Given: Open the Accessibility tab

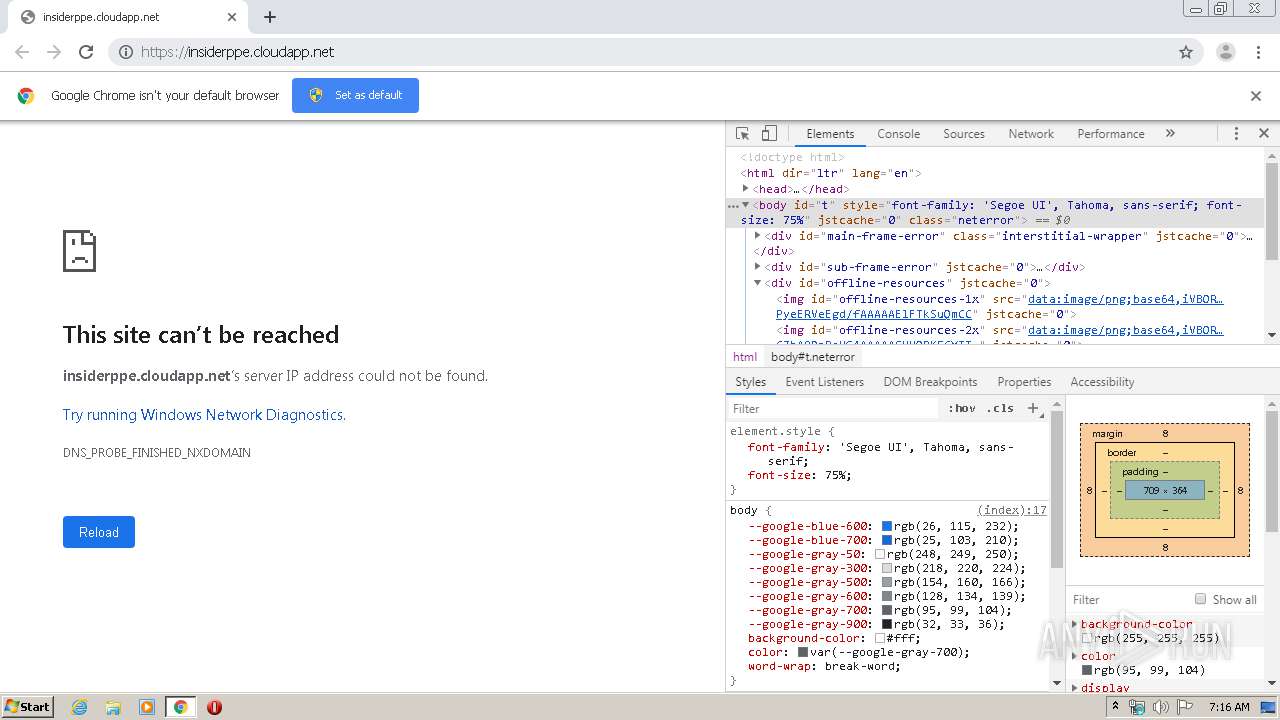Looking at the screenshot, I should pos(1102,382).
